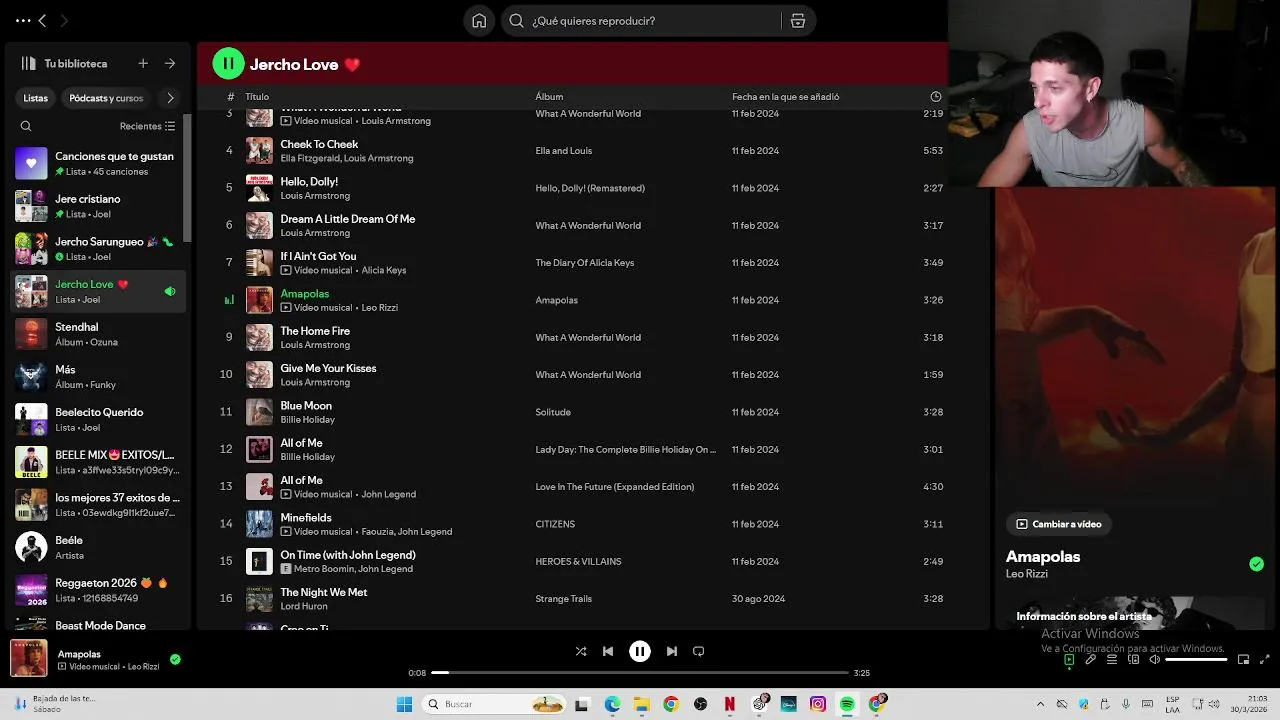This screenshot has height=720, width=1280.
Task: Open the miniplayer icon
Action: tap(1244, 660)
